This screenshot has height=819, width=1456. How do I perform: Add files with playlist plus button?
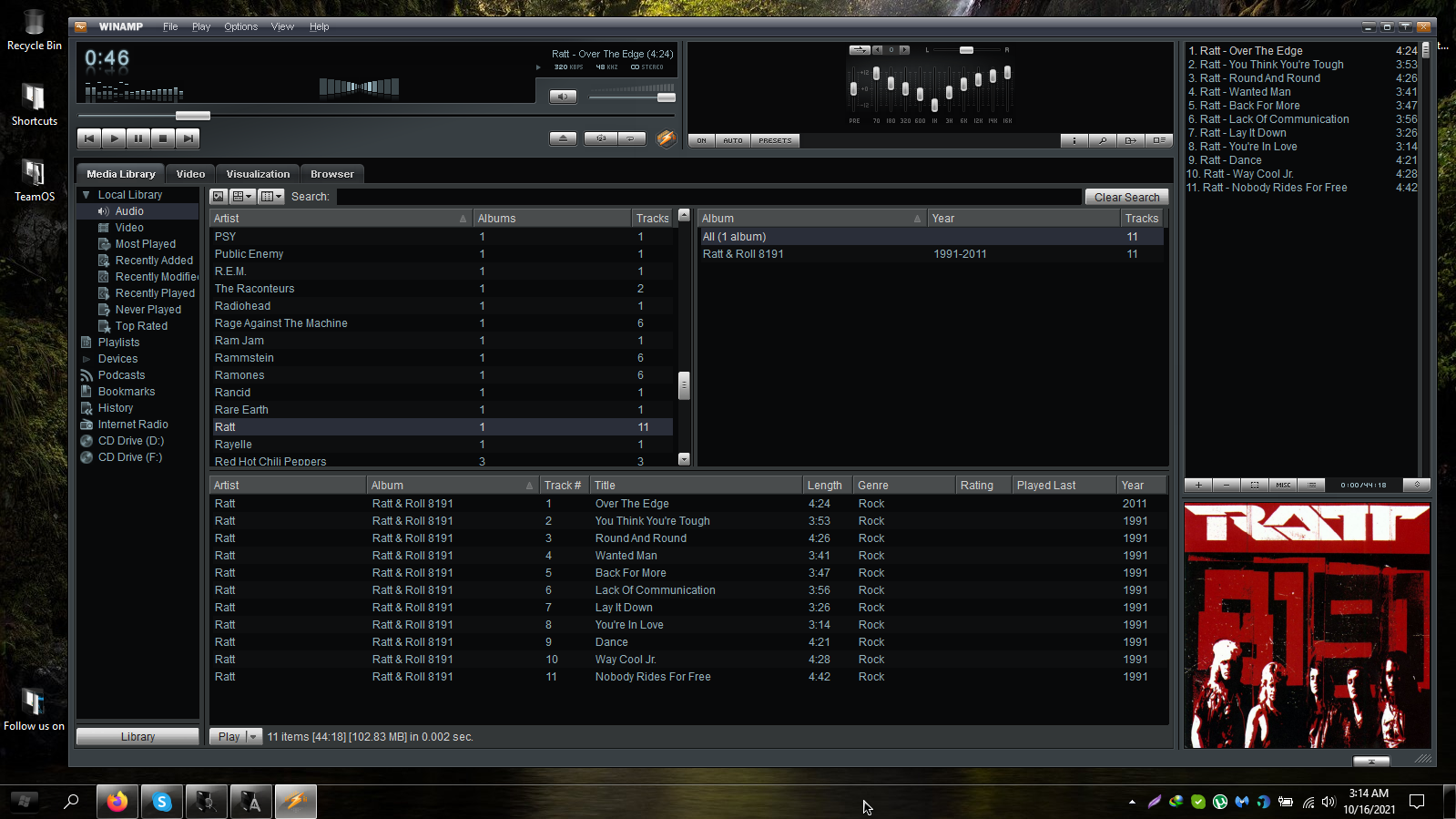1198,485
